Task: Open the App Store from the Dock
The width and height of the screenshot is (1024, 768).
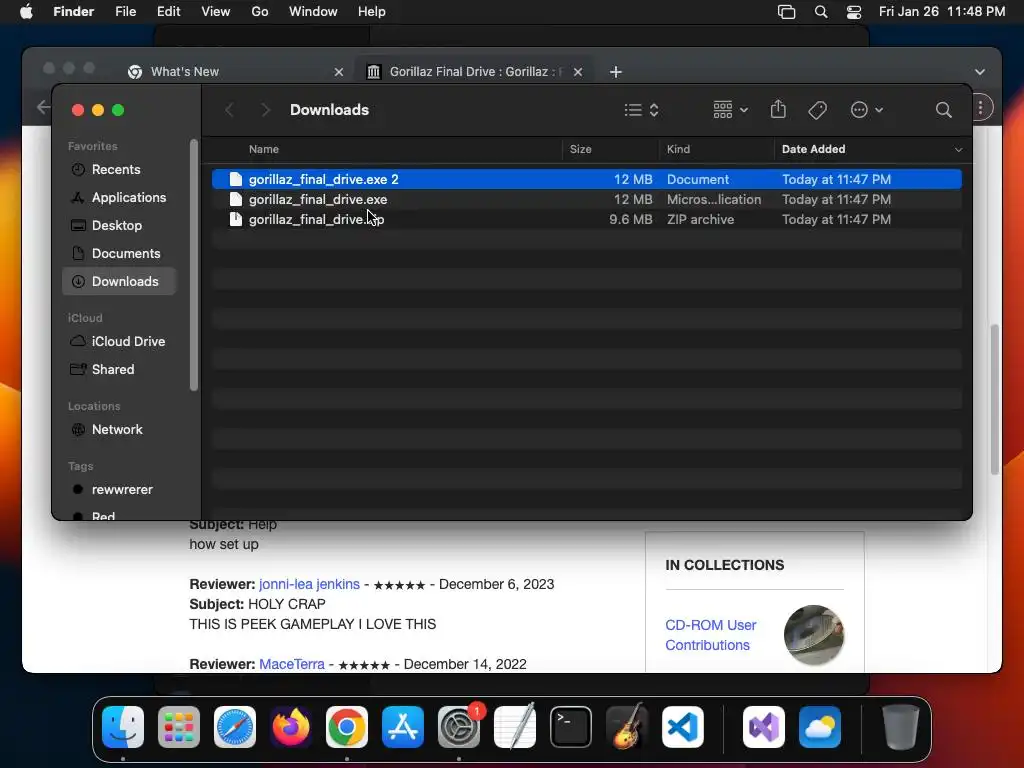Action: (x=402, y=727)
